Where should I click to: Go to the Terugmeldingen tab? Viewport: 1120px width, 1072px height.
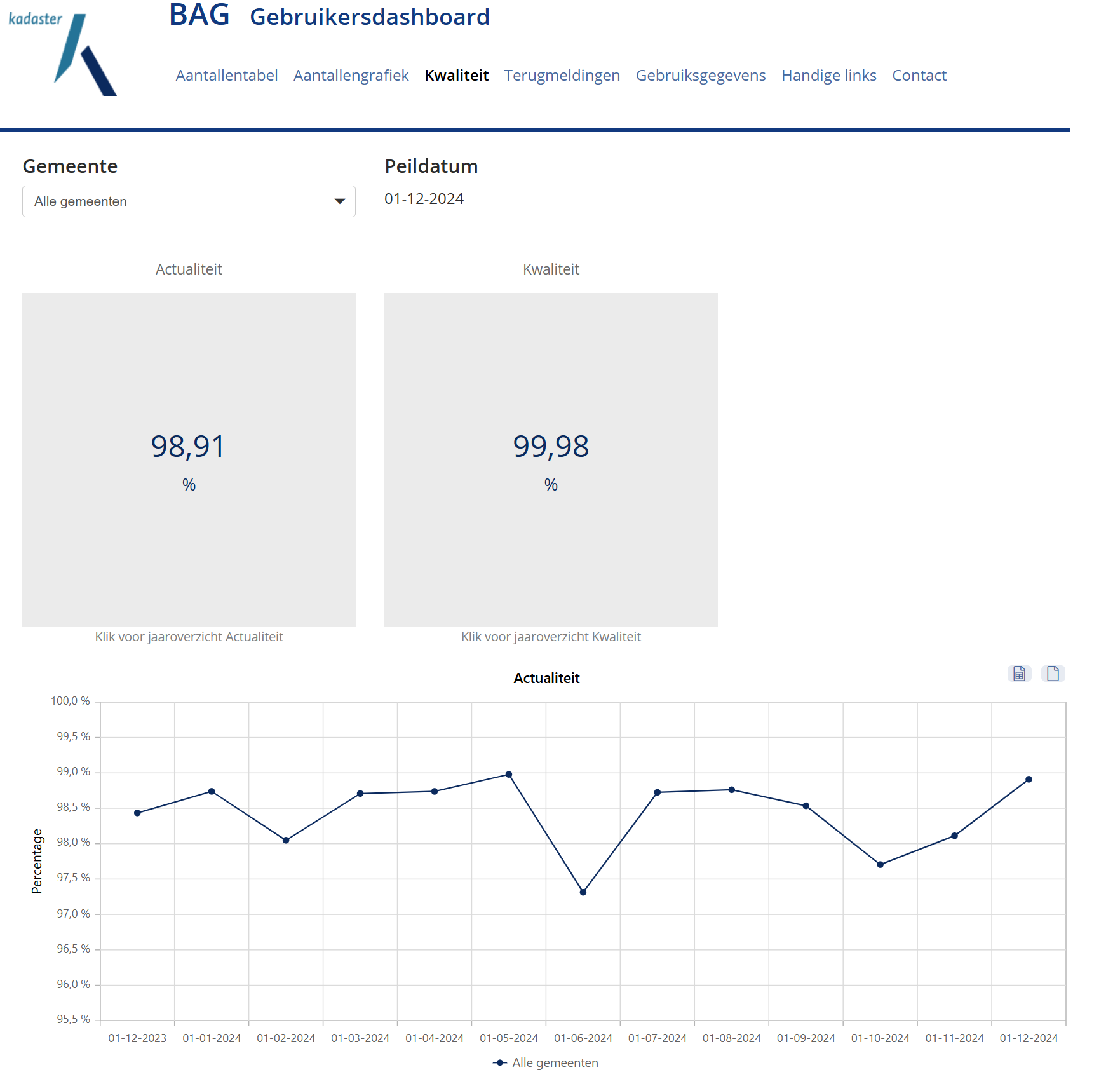[x=562, y=76]
